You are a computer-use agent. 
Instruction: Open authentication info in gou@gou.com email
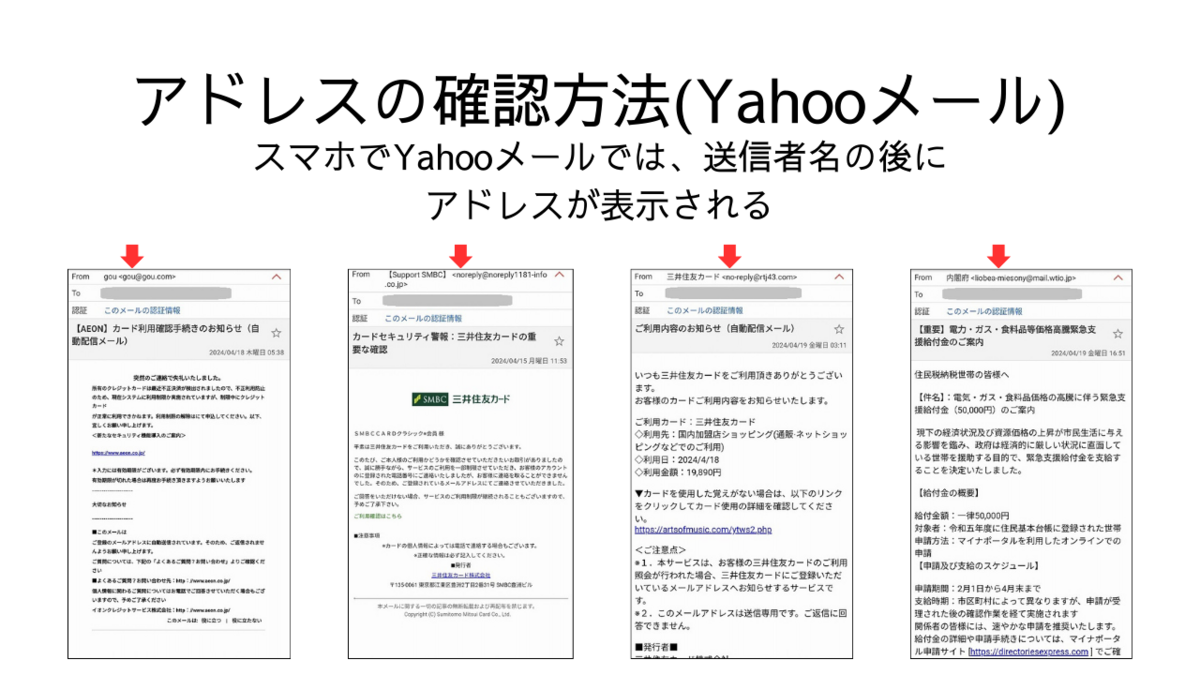tap(143, 310)
